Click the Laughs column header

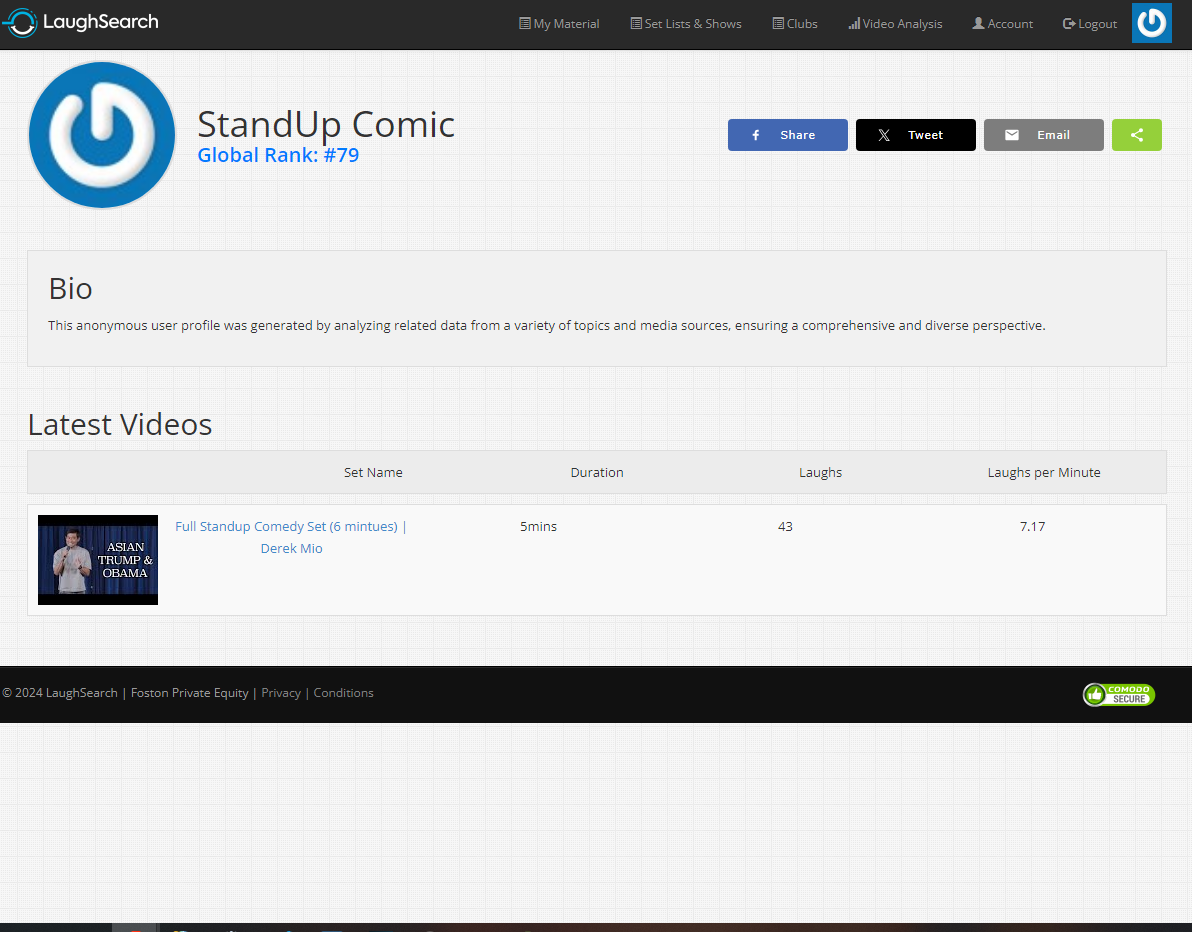[820, 472]
